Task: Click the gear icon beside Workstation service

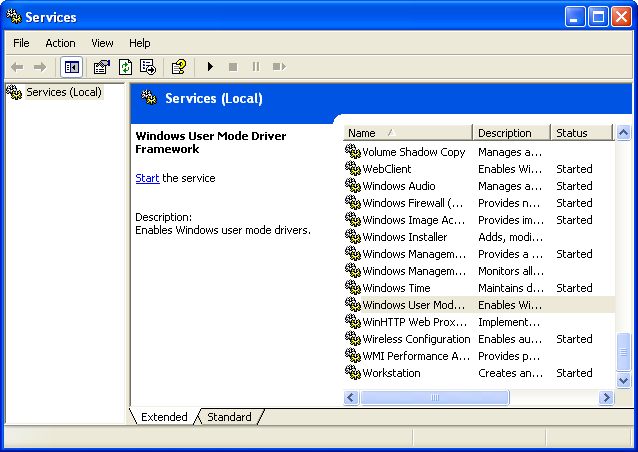Action: click(352, 373)
